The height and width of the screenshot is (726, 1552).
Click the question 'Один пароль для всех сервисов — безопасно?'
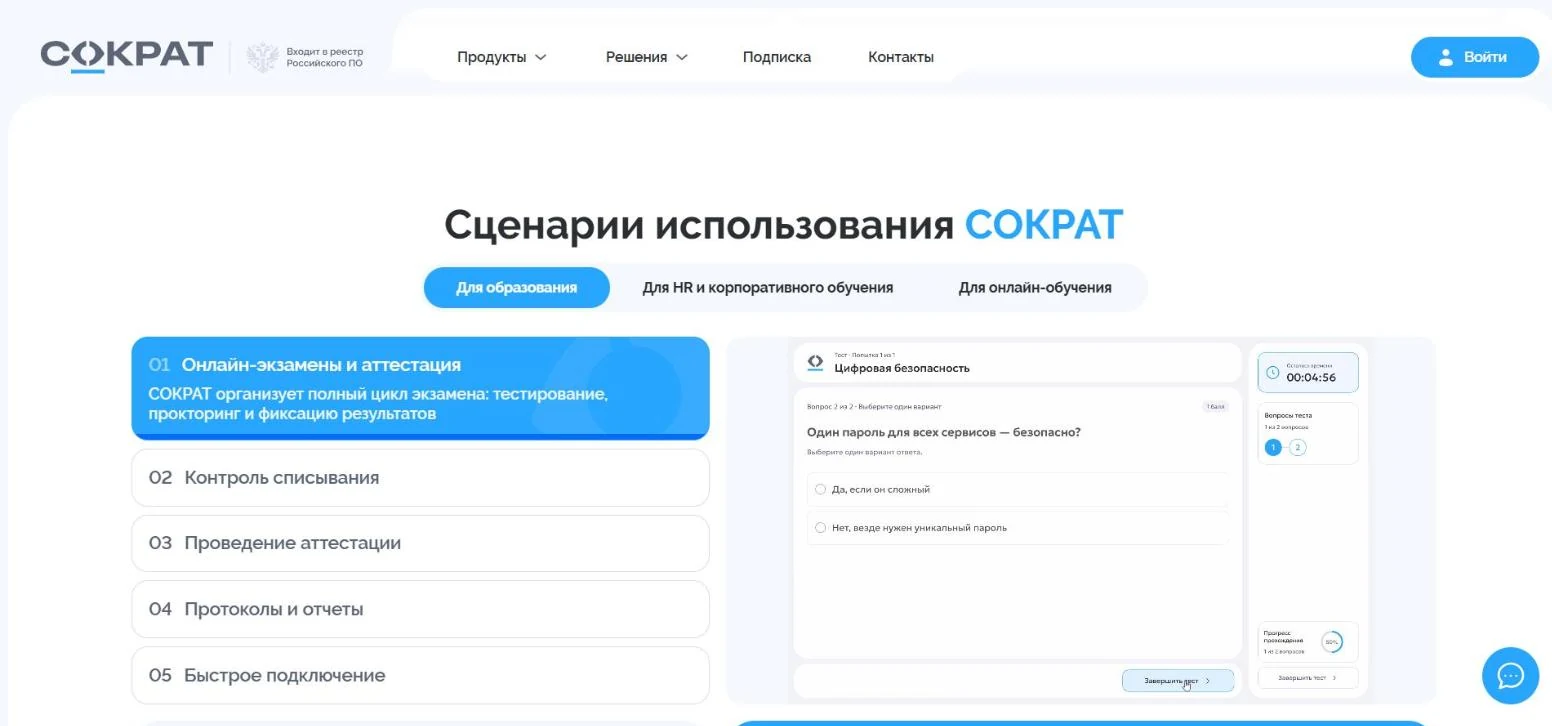pos(944,432)
